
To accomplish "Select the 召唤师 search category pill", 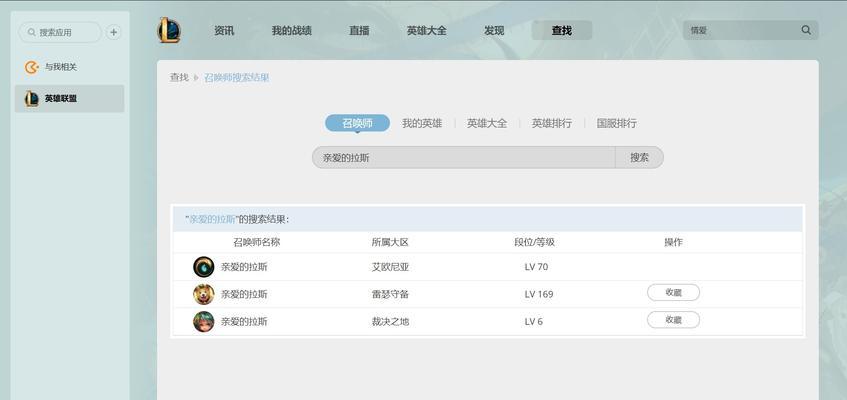I will click(x=357, y=123).
